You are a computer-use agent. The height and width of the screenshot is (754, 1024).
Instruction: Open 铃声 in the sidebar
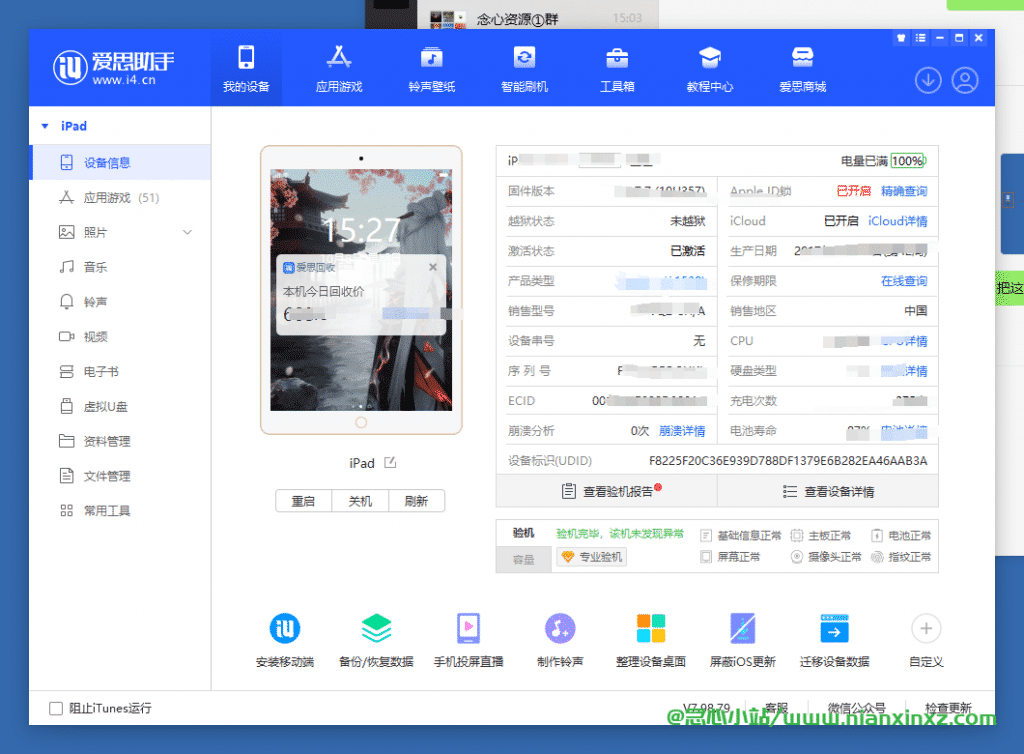click(120, 302)
